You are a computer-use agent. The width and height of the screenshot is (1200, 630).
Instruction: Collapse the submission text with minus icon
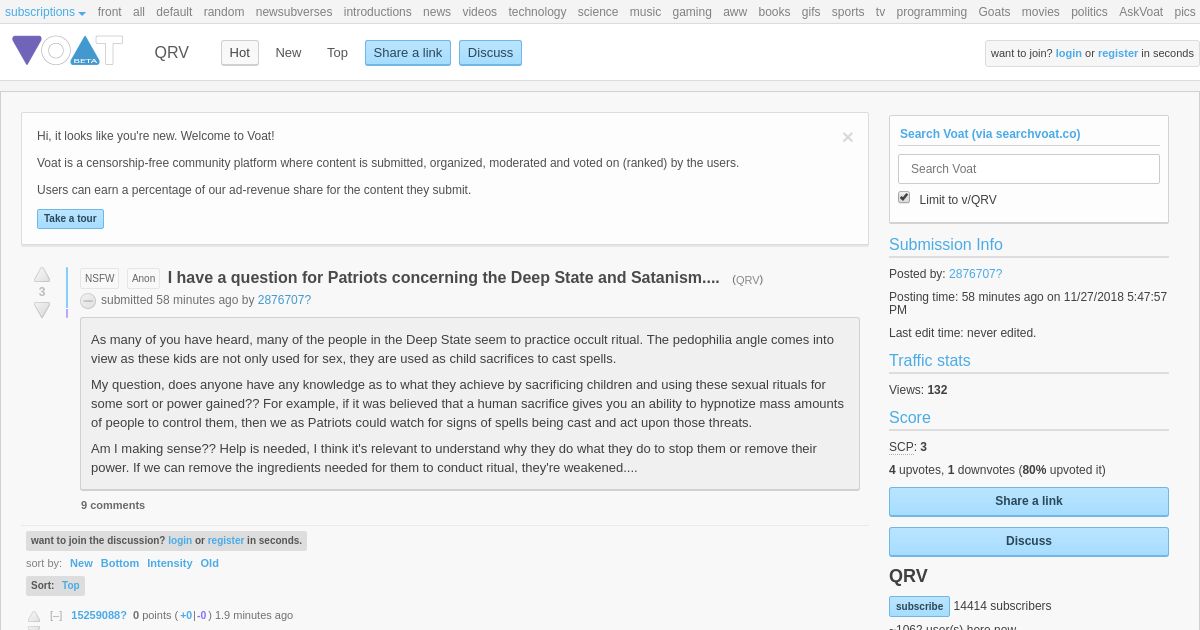click(x=88, y=301)
